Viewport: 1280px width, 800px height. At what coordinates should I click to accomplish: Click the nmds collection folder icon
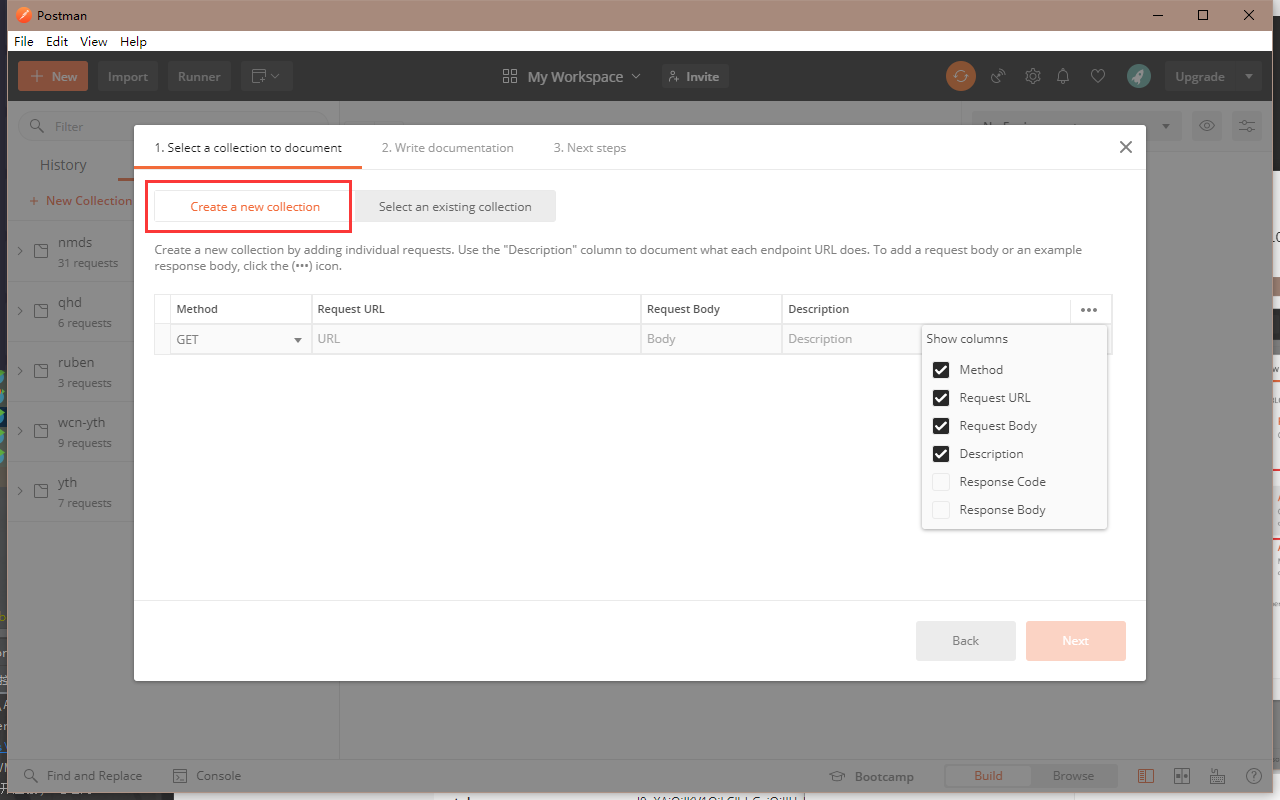[x=41, y=251]
